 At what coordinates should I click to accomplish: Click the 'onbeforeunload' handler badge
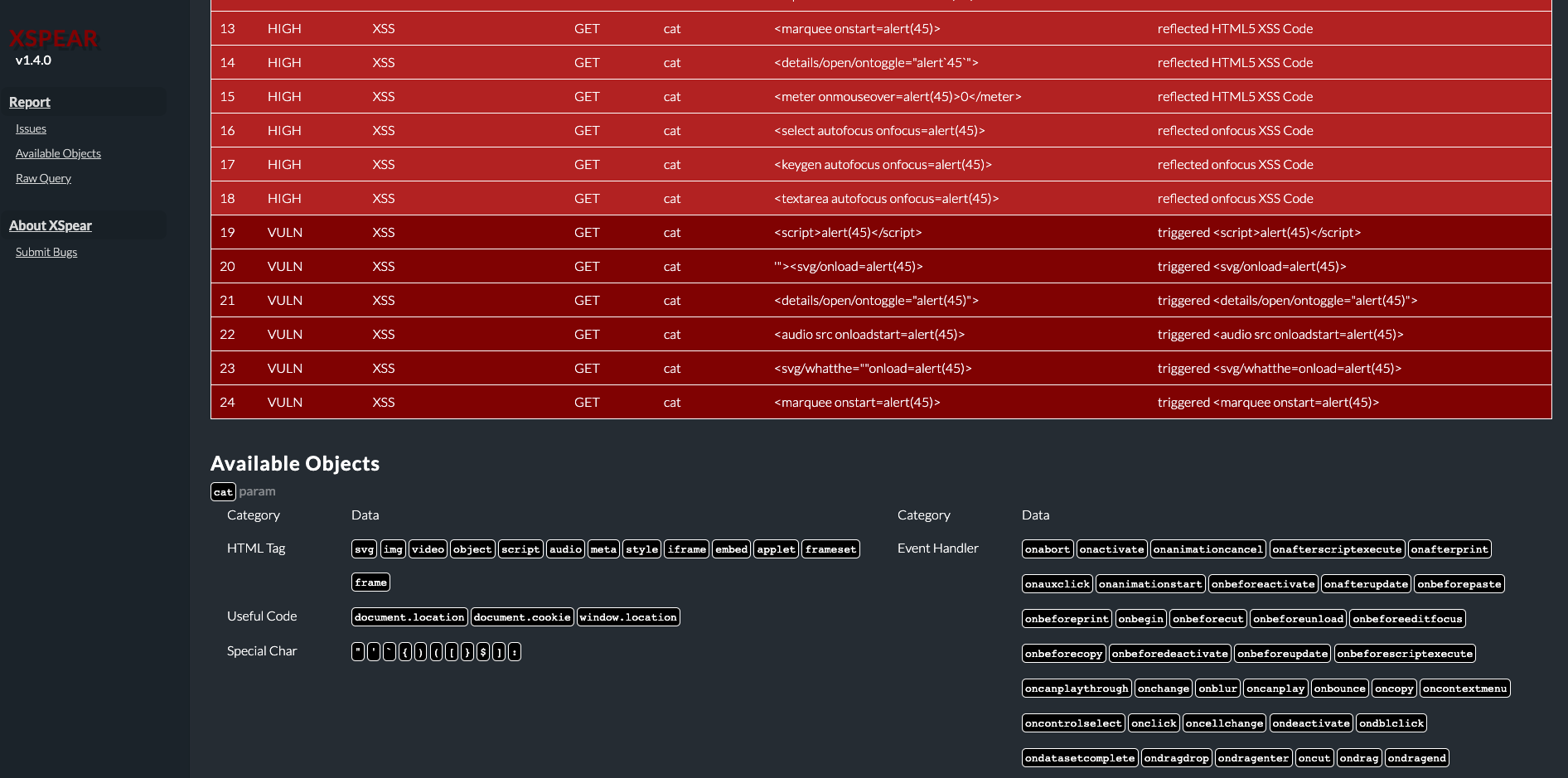1299,619
